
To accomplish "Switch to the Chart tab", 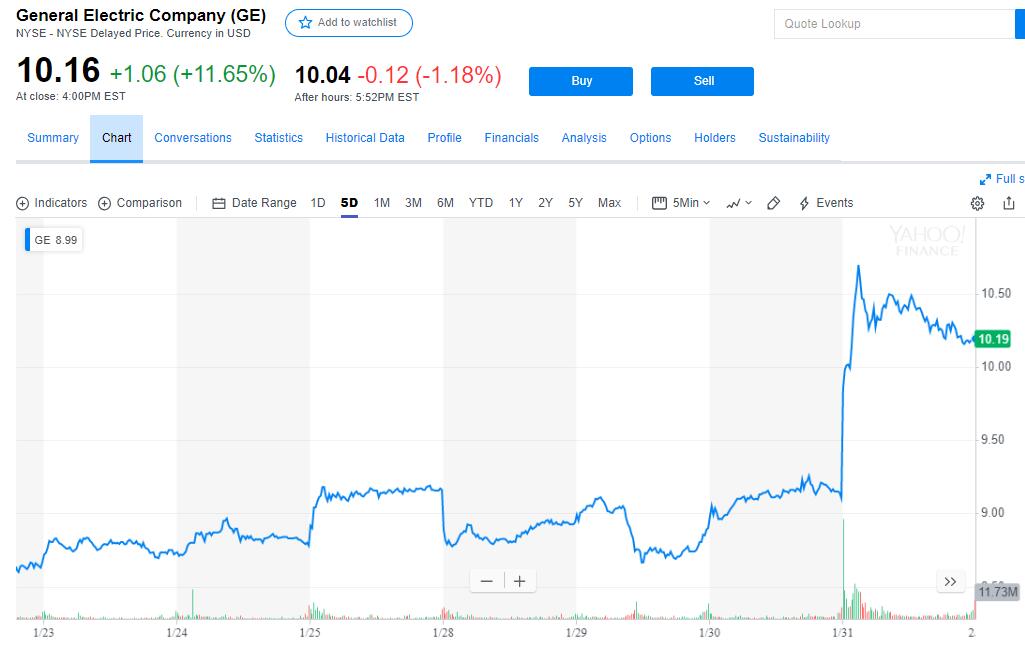I will pos(116,138).
